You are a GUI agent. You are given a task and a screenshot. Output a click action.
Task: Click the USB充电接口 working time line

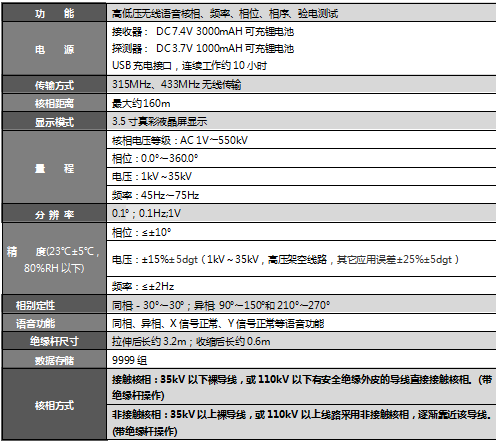pos(189,65)
